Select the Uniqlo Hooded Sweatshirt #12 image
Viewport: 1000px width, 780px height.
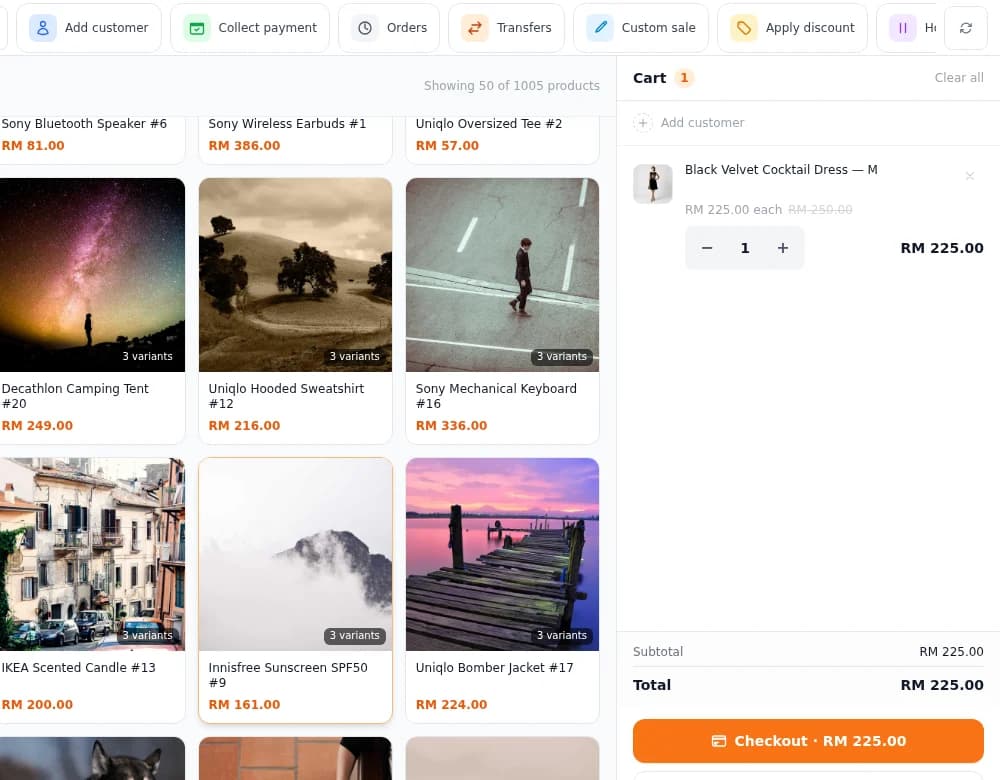tap(295, 275)
